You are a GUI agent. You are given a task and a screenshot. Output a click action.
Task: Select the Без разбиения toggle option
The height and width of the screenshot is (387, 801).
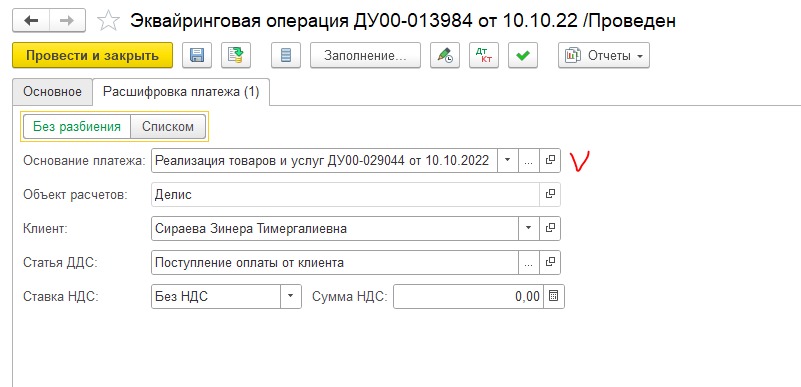(77, 126)
